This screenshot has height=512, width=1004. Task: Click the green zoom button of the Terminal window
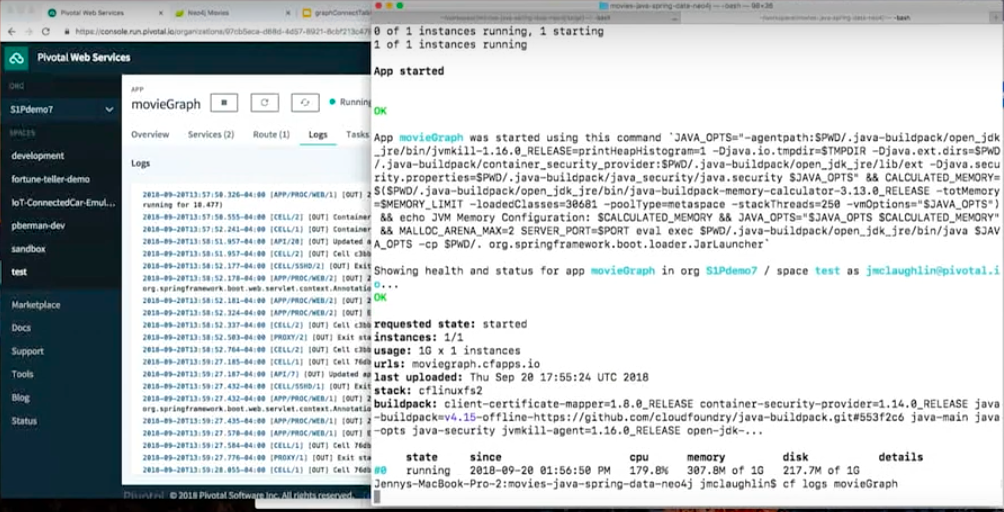(x=400, y=5)
